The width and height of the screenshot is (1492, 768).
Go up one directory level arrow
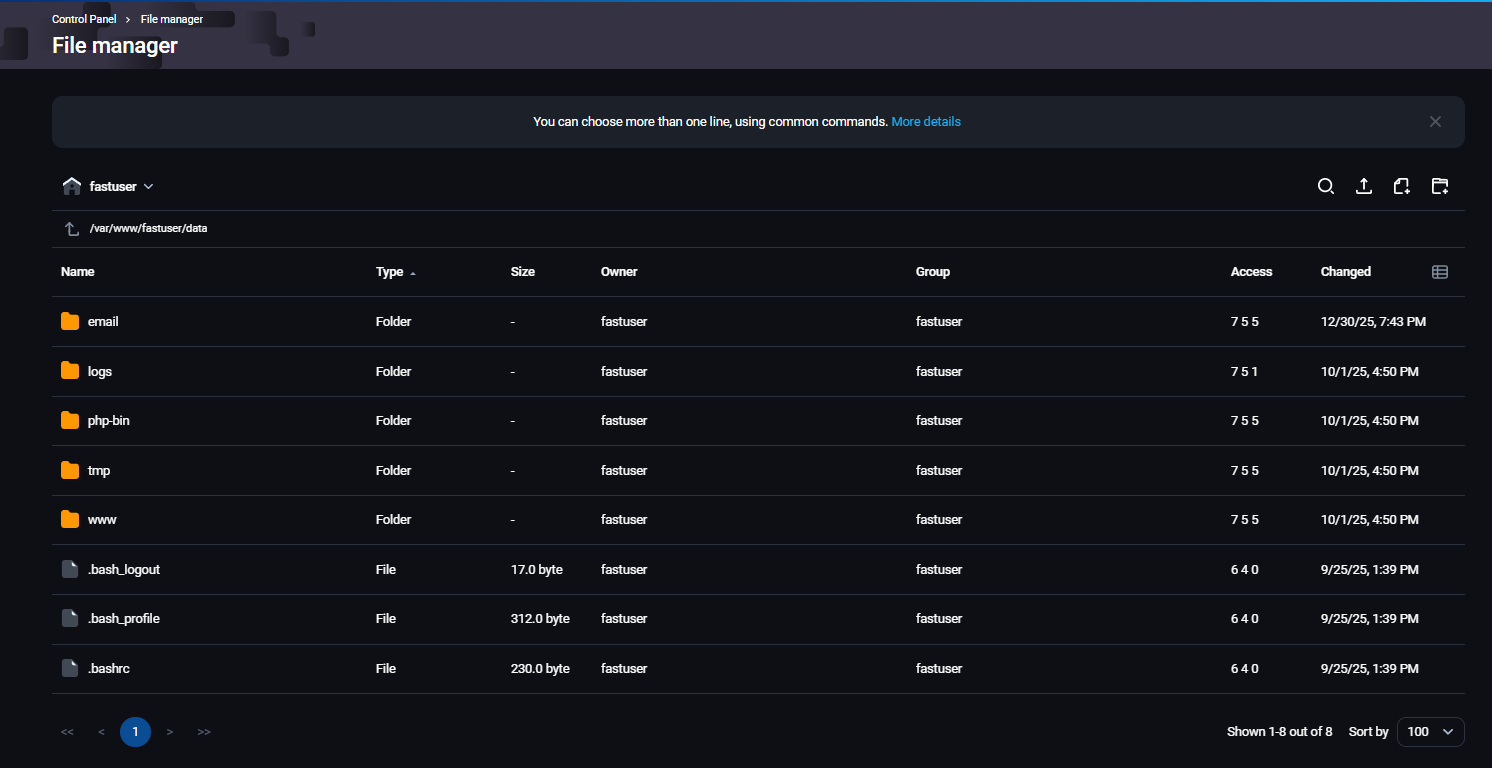72,229
